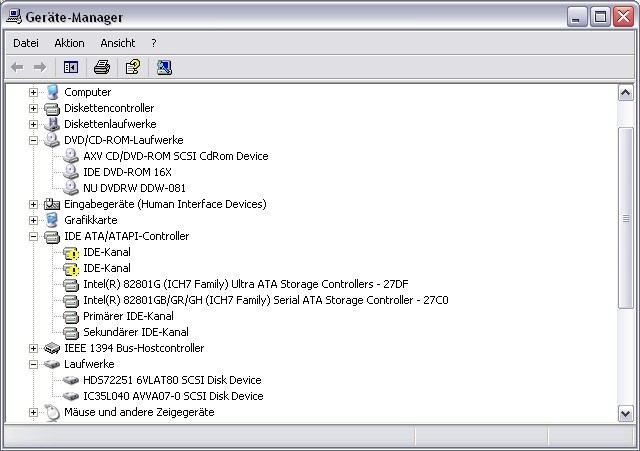Select Primärer IDE-Kanal entry
This screenshot has height=451, width=640.
point(128,316)
